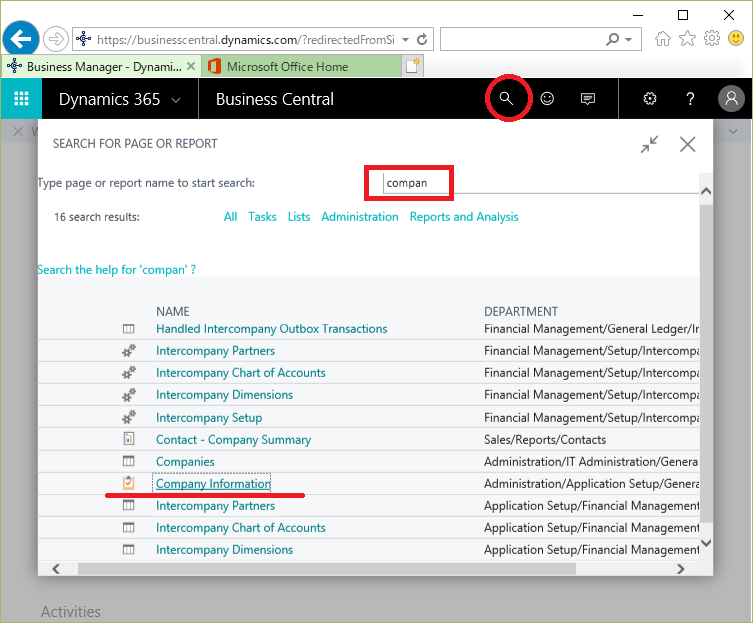
Task: Filter search results by Tasks
Action: click(262, 217)
